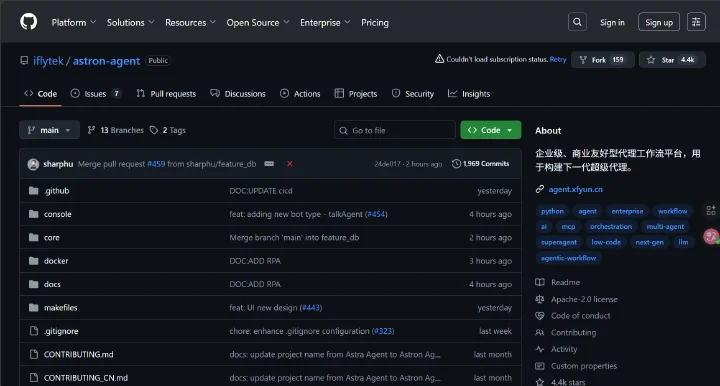720x386 pixels.
Task: Click Code of conduct heart icon
Action: [540, 316]
